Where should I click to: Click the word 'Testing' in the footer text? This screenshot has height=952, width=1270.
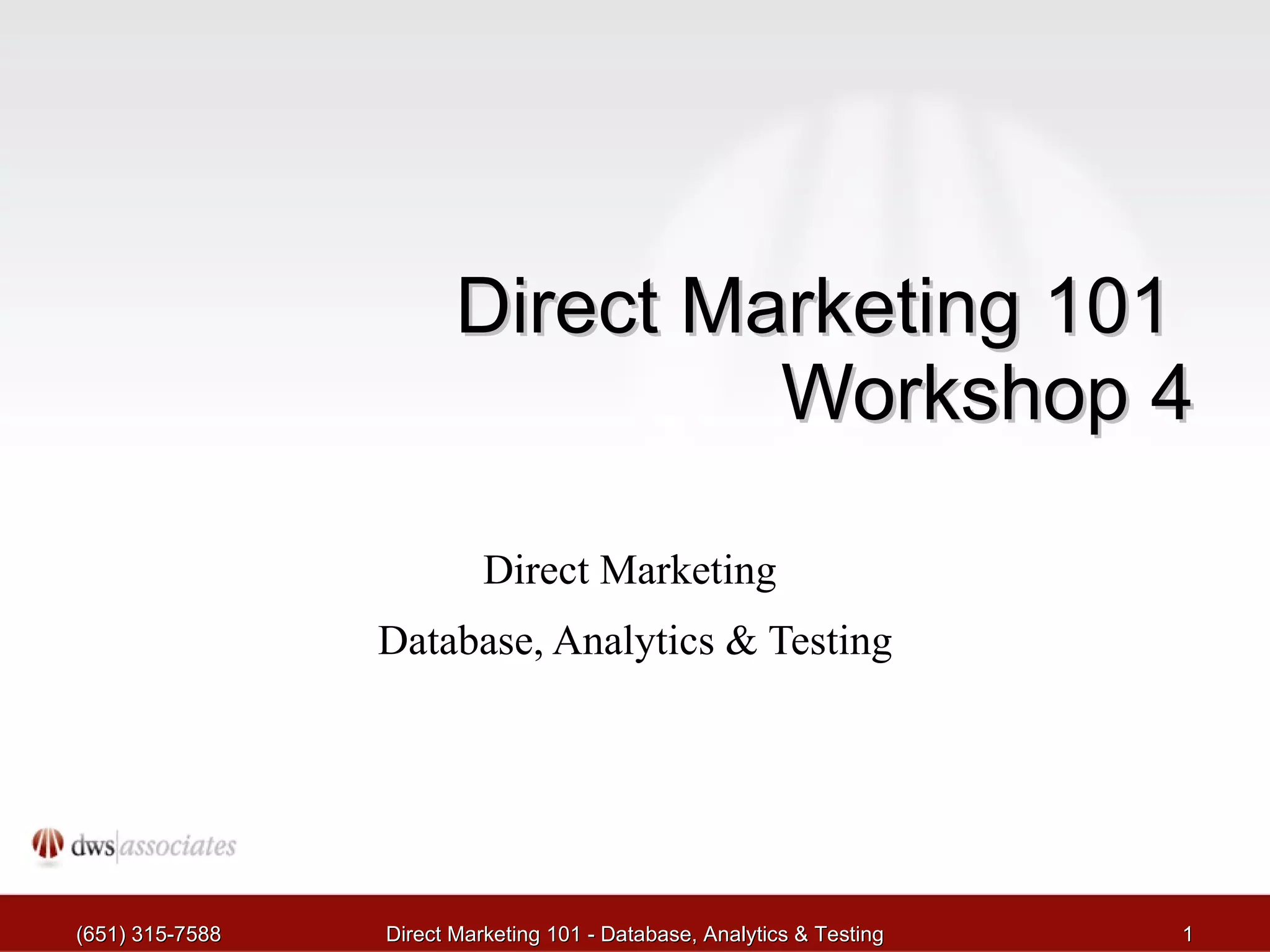coord(848,933)
